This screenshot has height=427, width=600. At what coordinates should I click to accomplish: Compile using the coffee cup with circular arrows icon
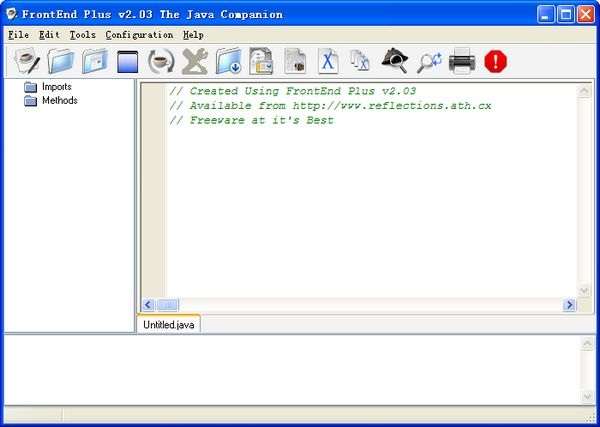tap(161, 61)
